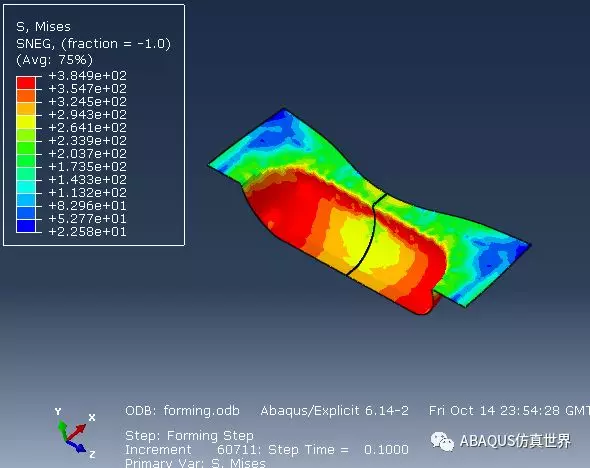The width and height of the screenshot is (590, 468).
Task: Click the cyan legend swatch near +1.132e+02
Action: (26, 187)
